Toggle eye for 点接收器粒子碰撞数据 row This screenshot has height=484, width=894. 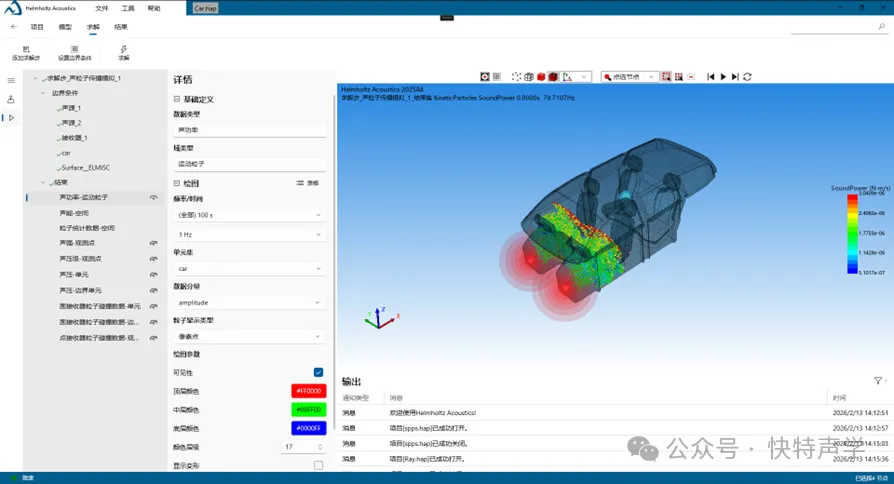[x=154, y=338]
